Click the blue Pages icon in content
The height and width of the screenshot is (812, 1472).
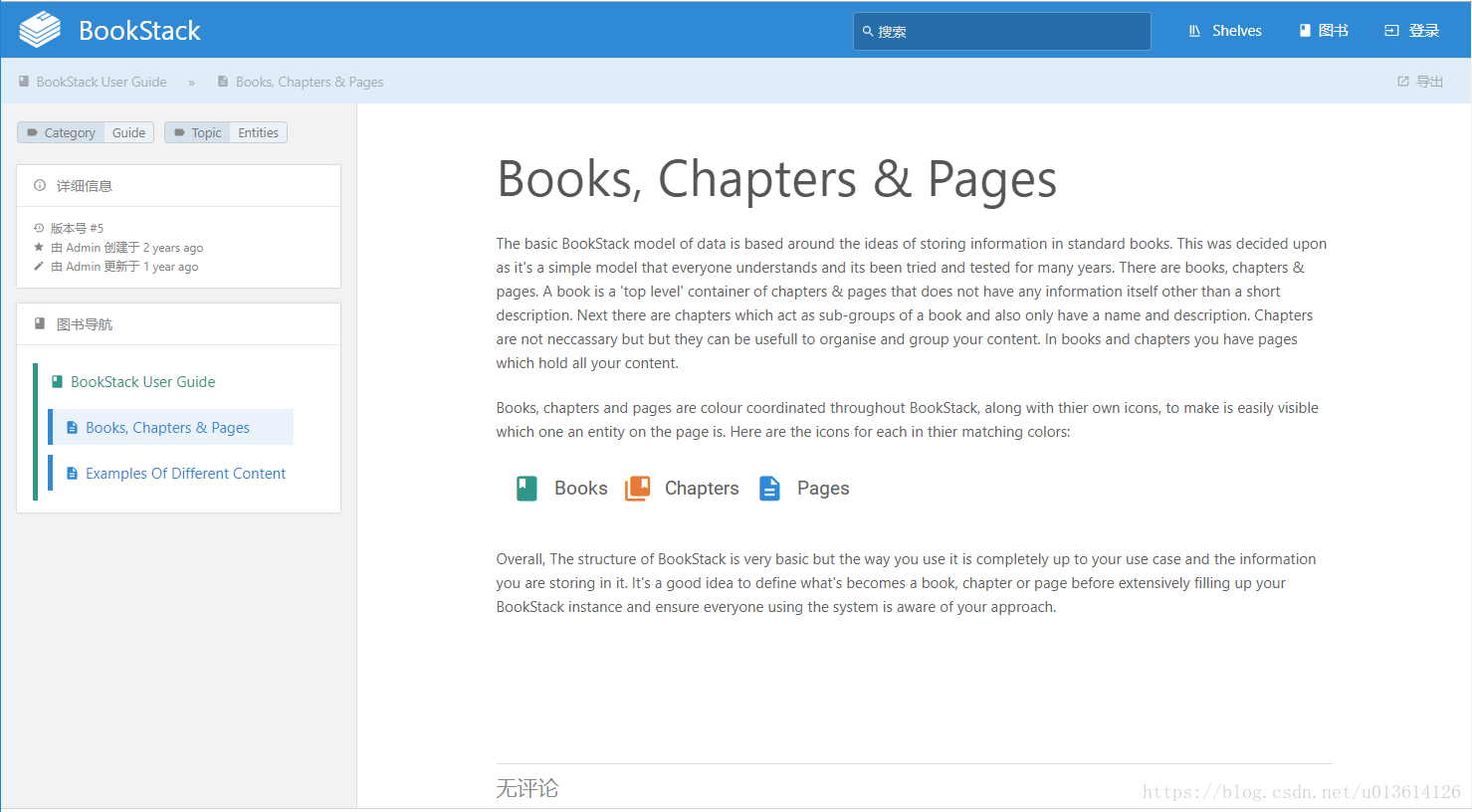click(769, 488)
